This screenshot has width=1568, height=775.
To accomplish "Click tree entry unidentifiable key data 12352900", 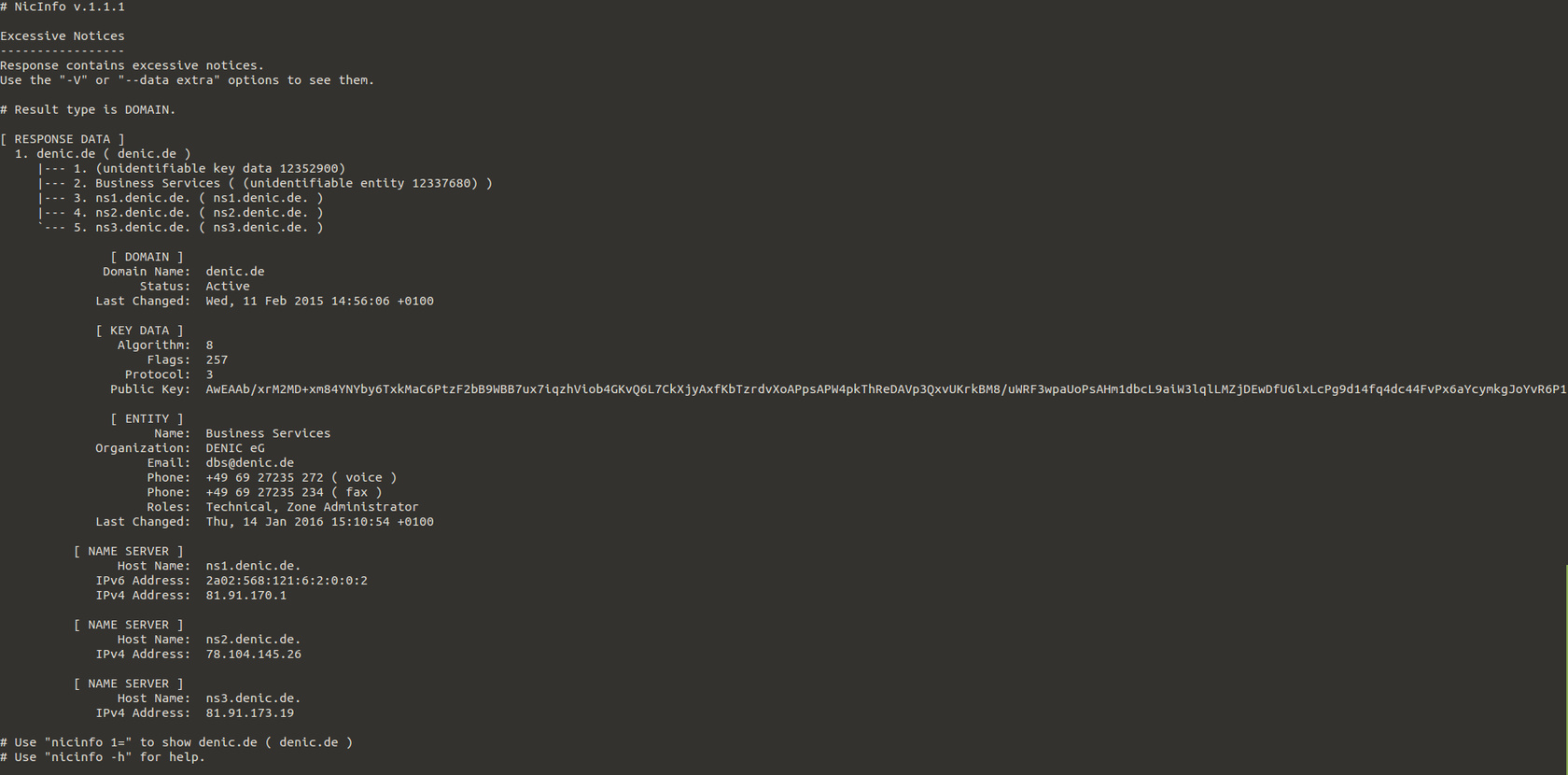I will tap(220, 169).
